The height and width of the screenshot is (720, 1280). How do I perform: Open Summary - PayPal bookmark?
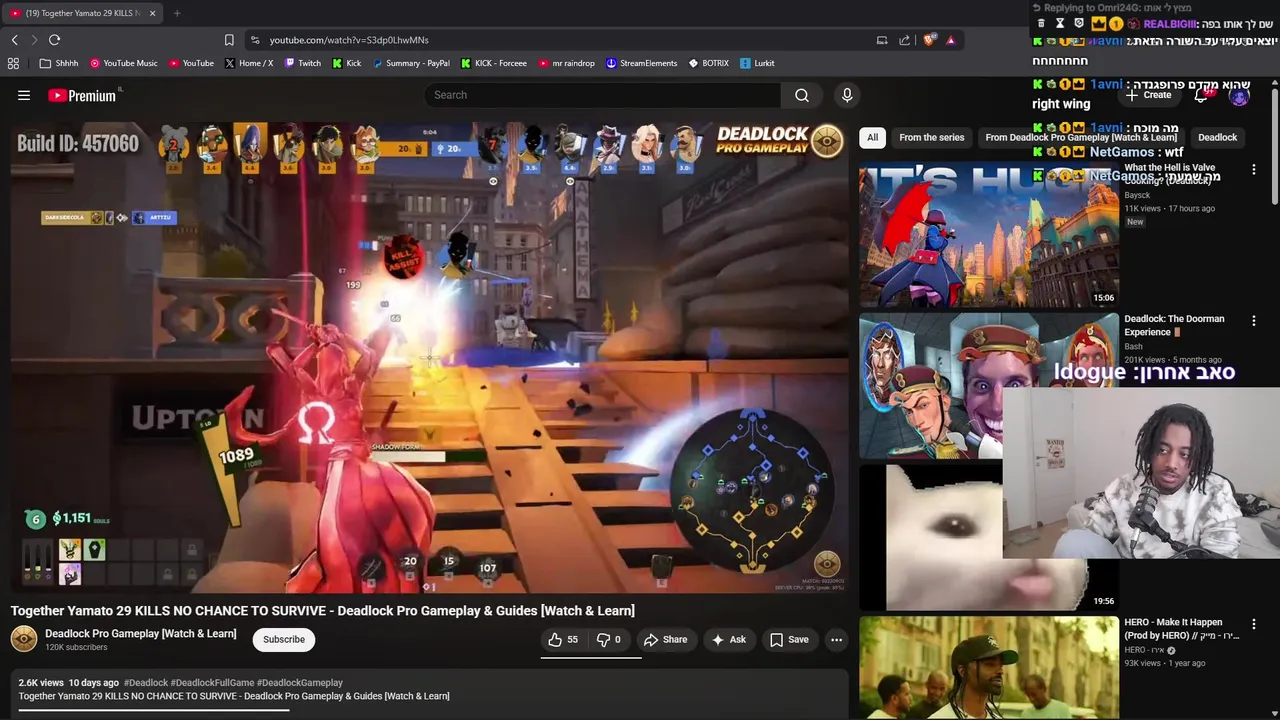[412, 63]
